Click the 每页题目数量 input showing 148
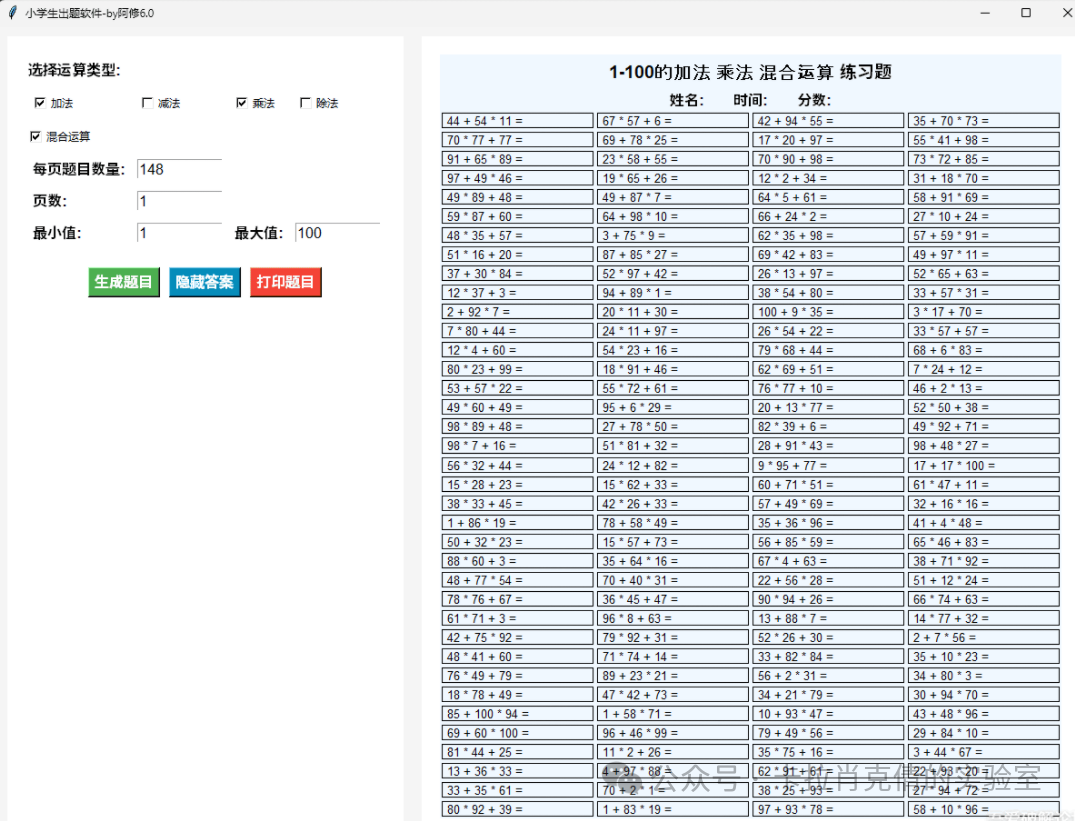The width and height of the screenshot is (1075, 821). coord(178,169)
